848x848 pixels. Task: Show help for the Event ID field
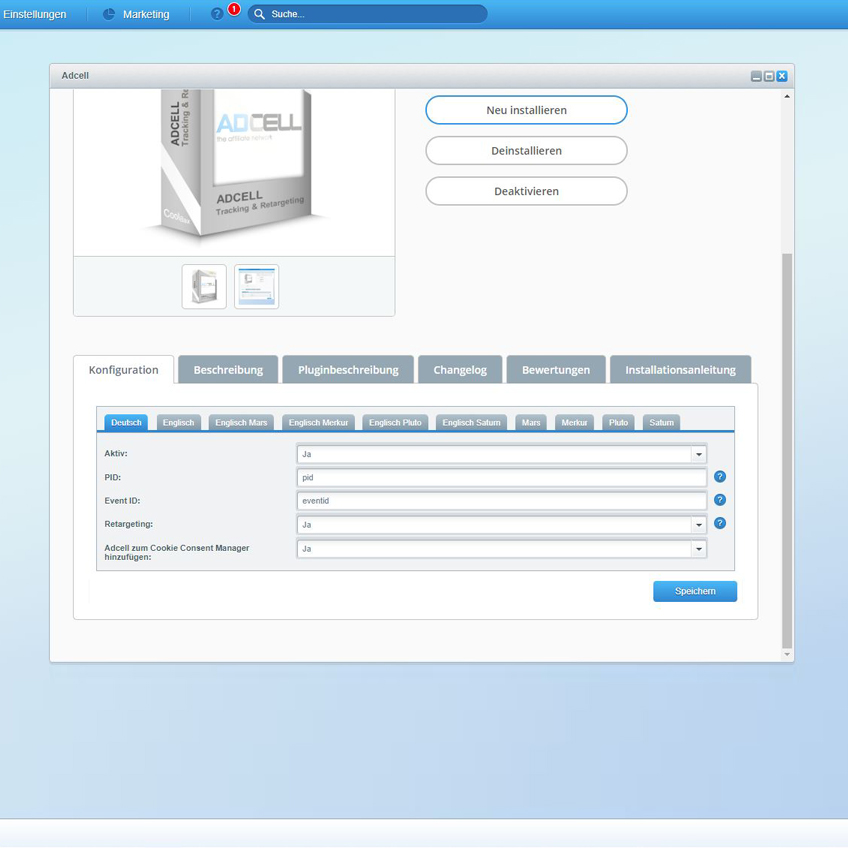(720, 500)
